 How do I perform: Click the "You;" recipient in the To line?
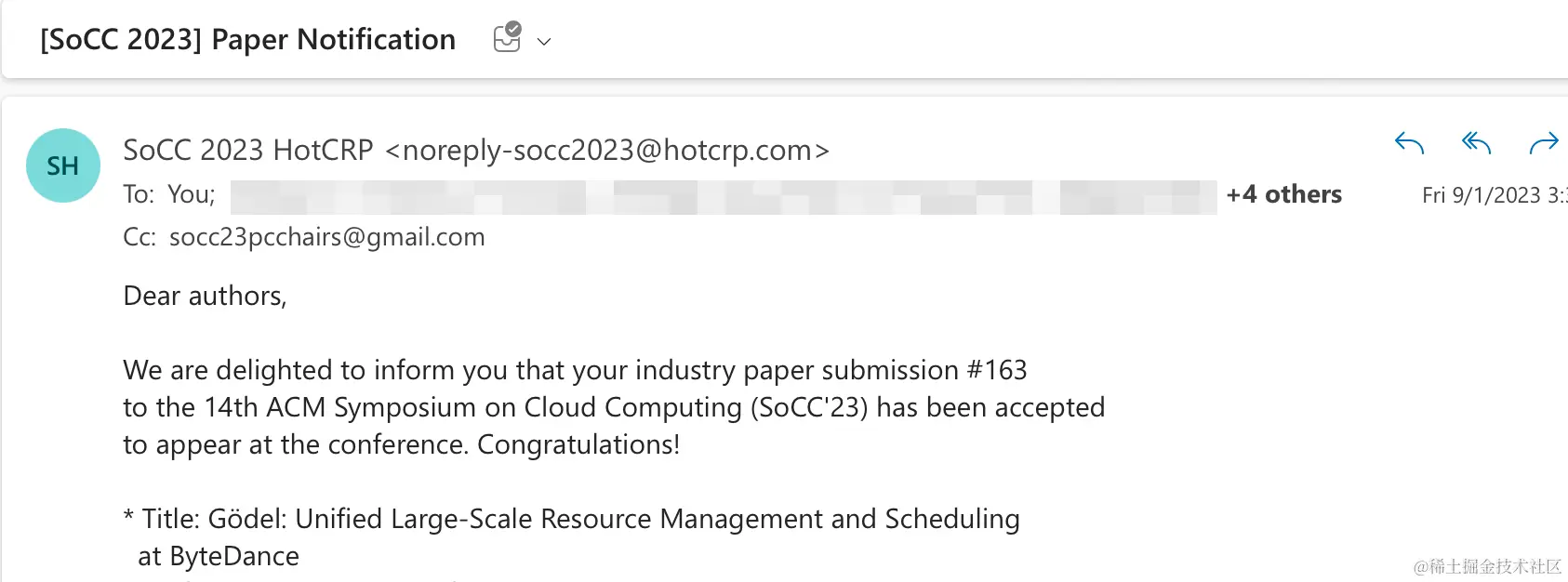coord(192,194)
